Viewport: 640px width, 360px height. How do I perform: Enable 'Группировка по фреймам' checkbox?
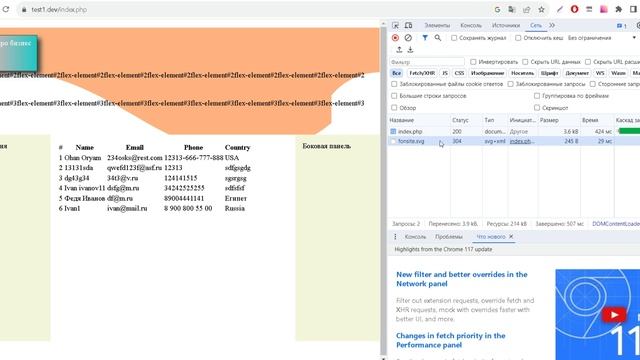pos(537,96)
